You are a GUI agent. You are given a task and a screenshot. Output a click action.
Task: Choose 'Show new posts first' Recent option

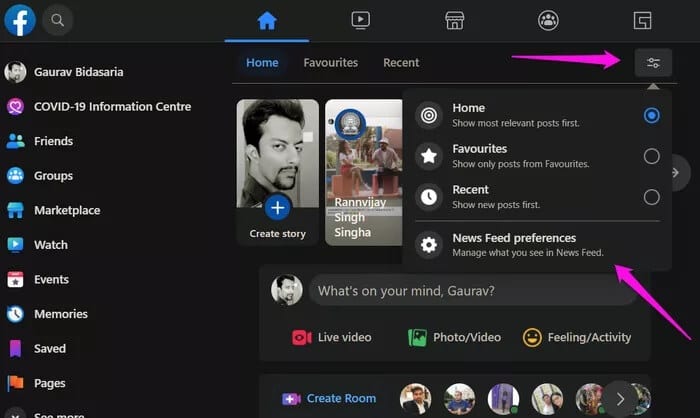coord(537,197)
